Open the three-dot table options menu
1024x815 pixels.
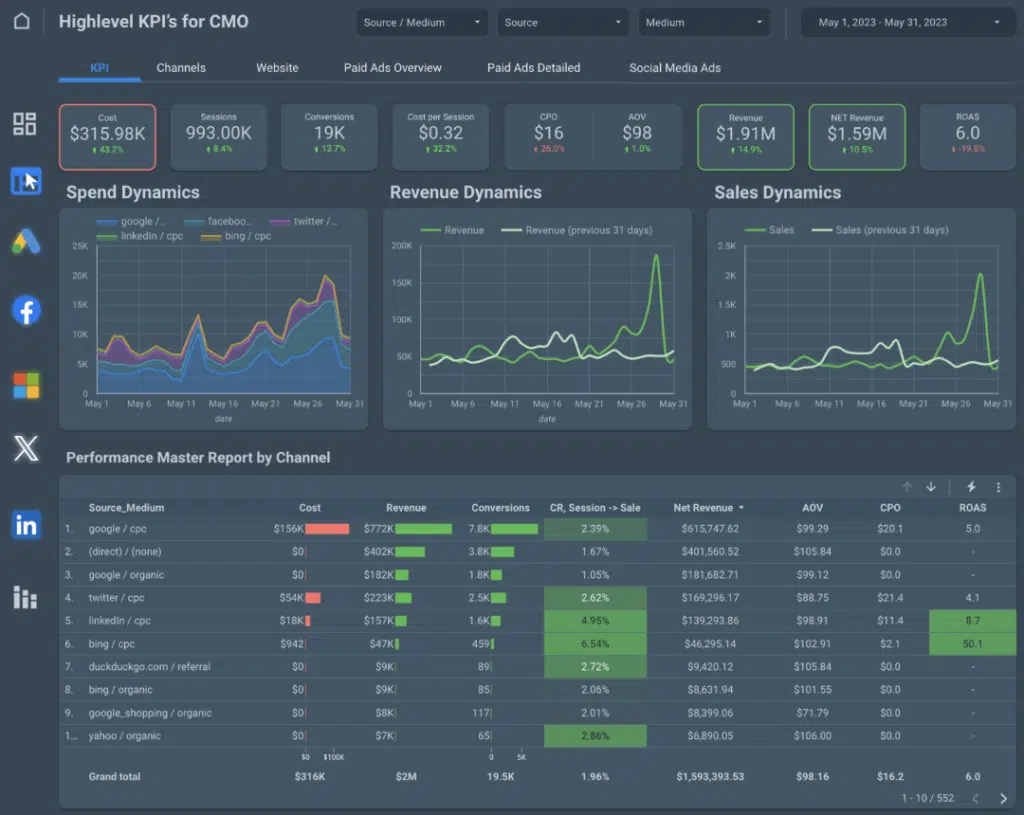[998, 487]
